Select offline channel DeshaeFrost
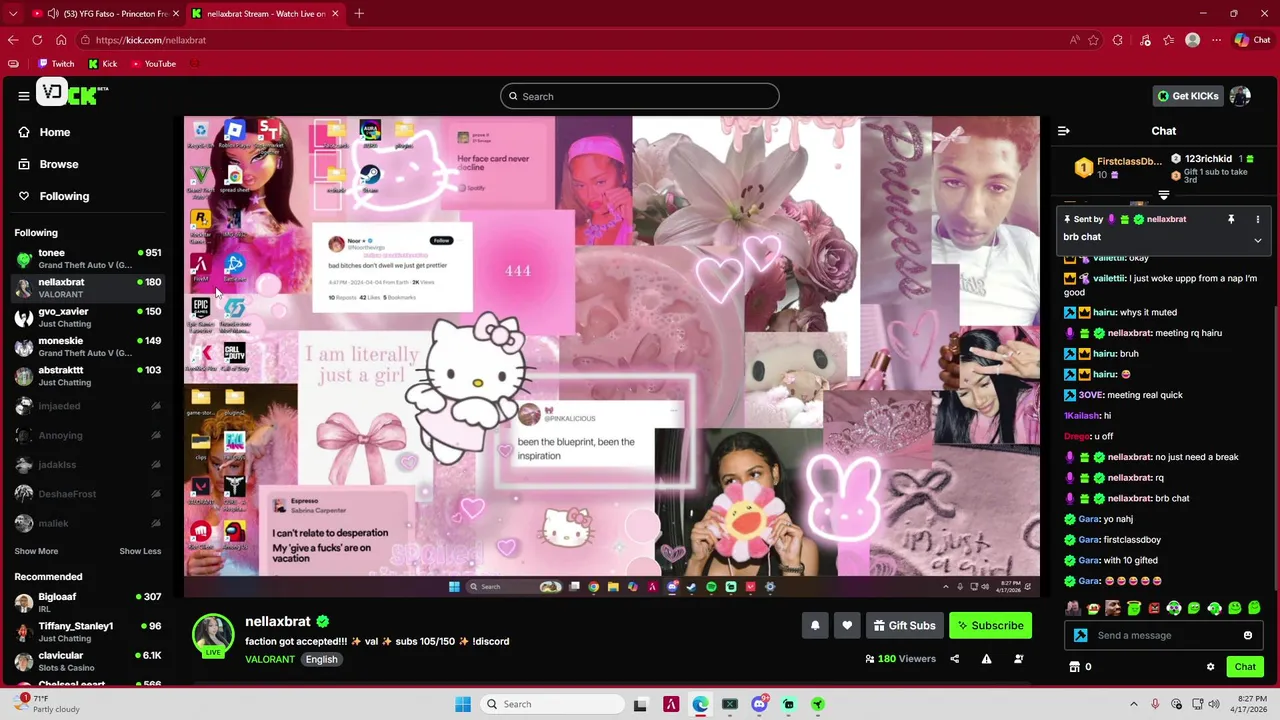The height and width of the screenshot is (720, 1280). point(88,494)
